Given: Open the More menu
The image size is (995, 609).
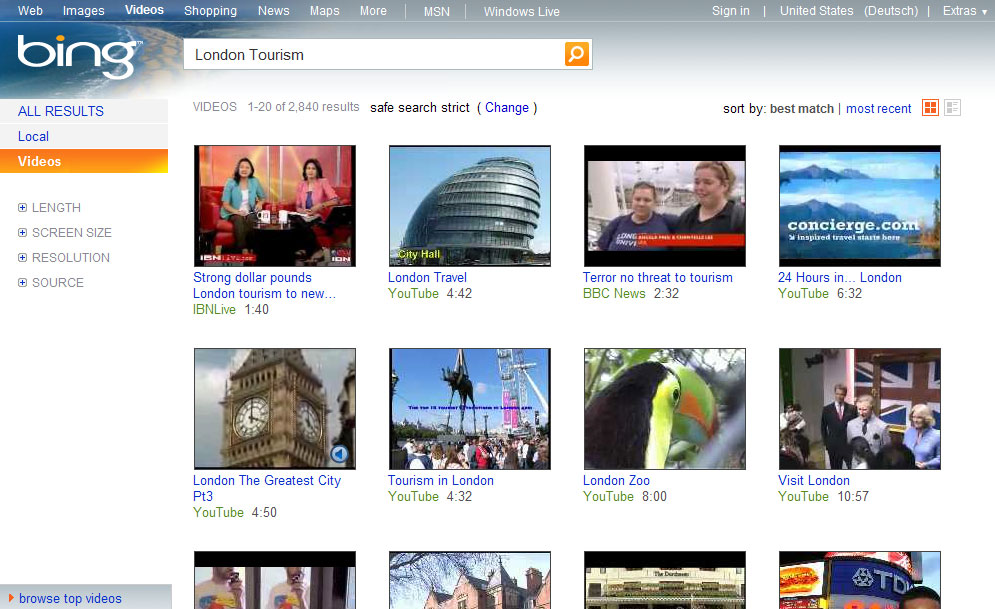Looking at the screenshot, I should pos(373,11).
